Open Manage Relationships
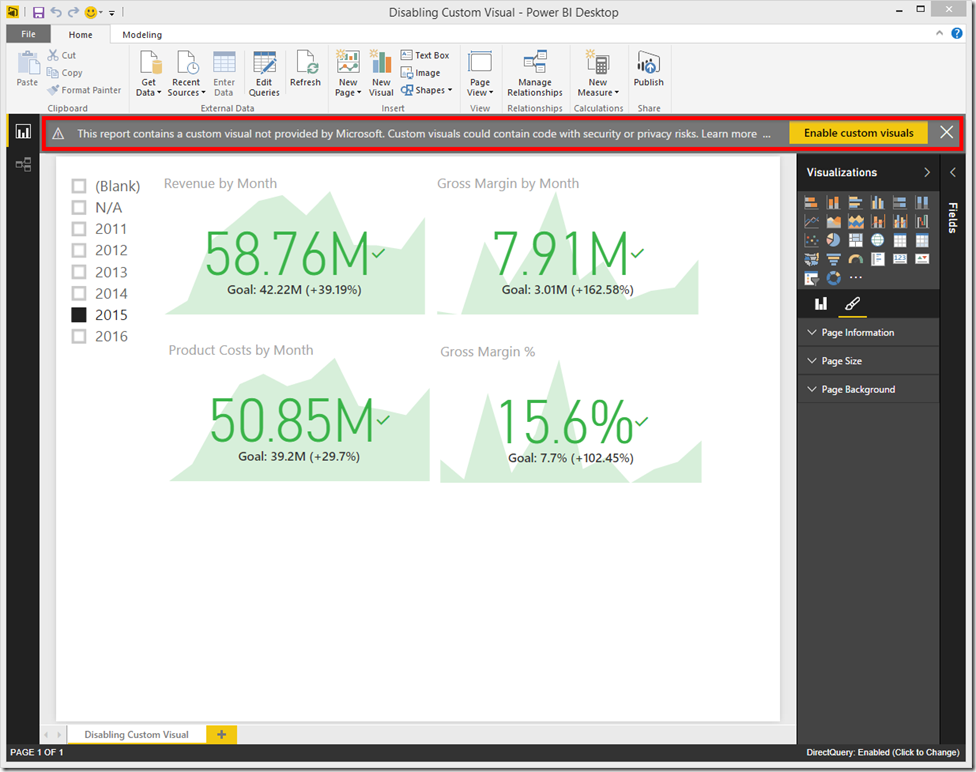Viewport: 976px width, 772px height. tap(535, 73)
